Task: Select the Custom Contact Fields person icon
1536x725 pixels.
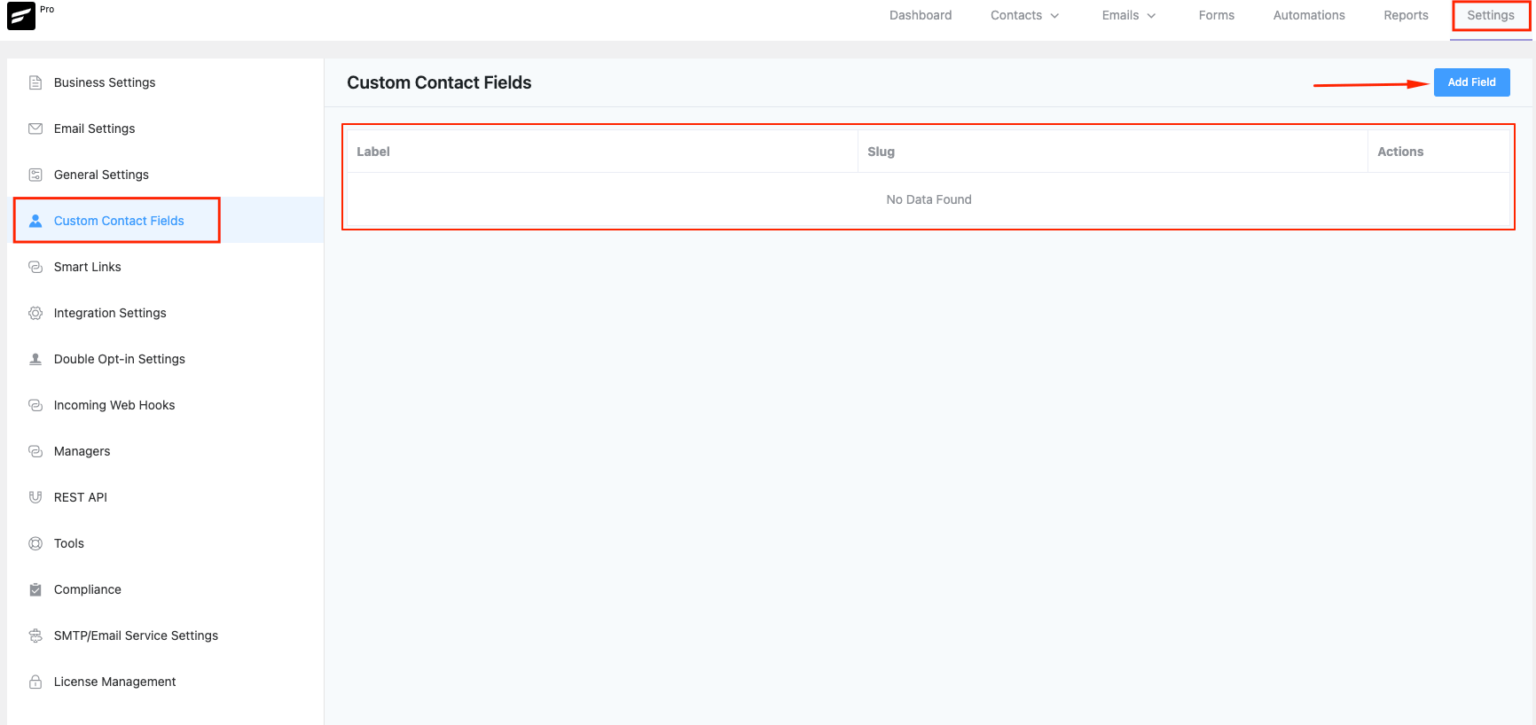Action: (x=35, y=220)
